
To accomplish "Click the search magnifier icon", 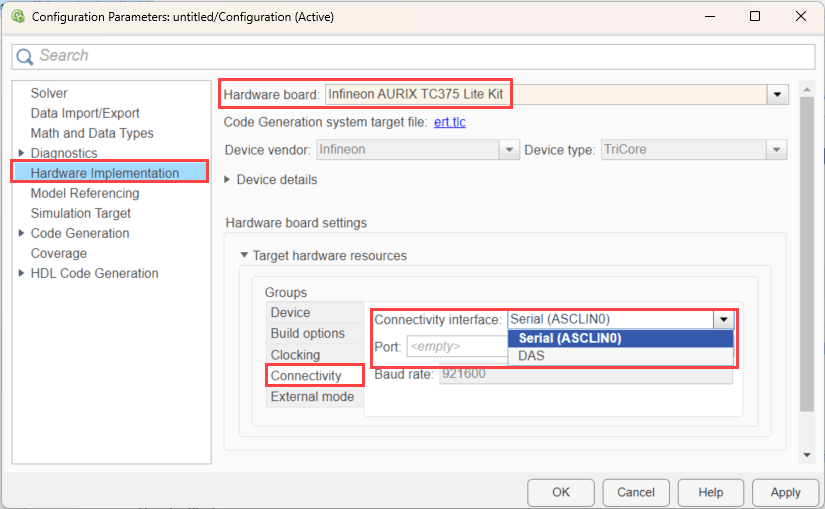I will click(x=25, y=56).
